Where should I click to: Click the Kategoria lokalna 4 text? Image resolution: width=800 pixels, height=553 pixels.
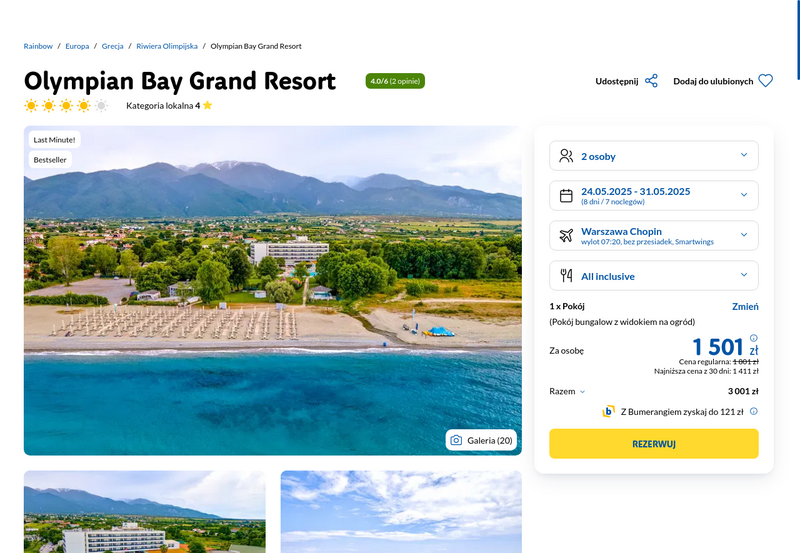pos(163,106)
